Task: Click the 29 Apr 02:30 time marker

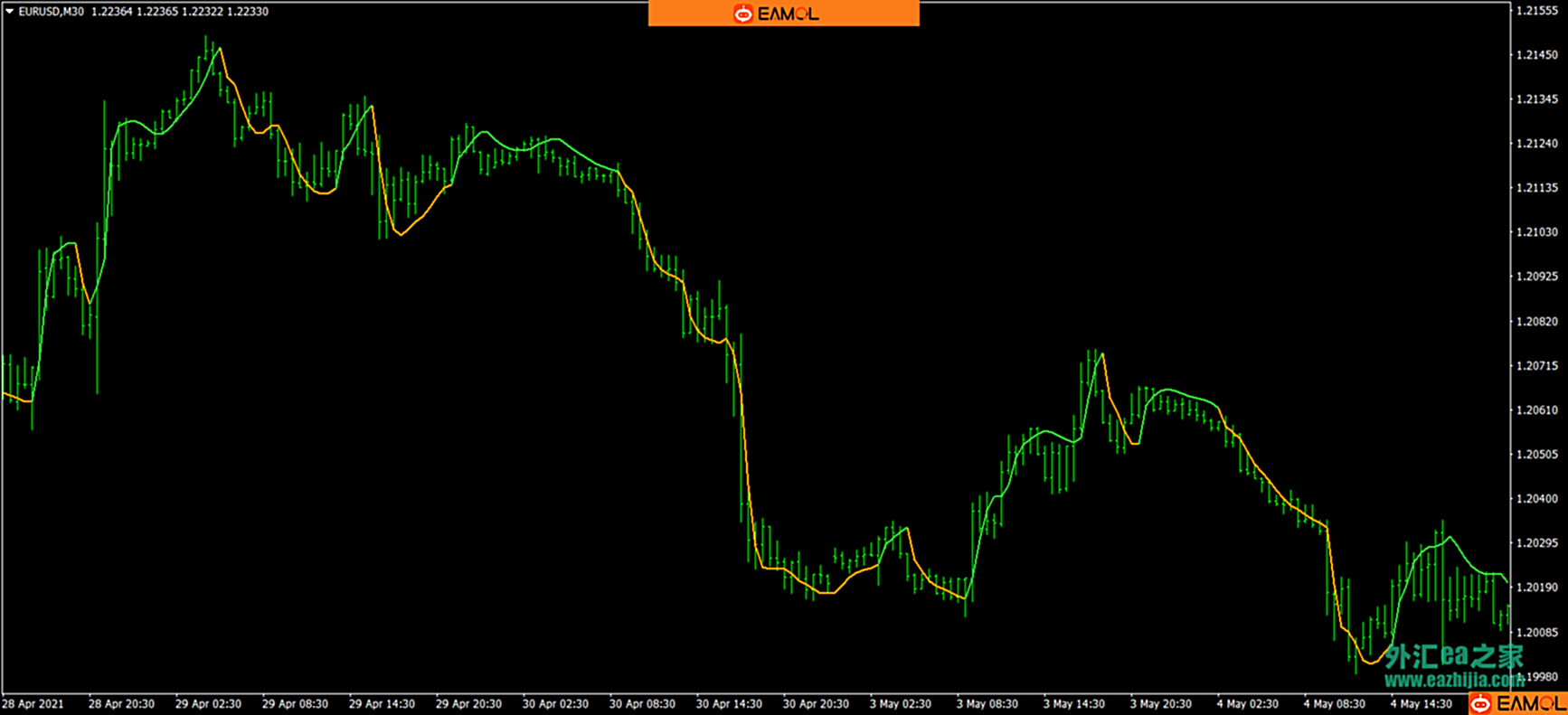Action: [208, 703]
